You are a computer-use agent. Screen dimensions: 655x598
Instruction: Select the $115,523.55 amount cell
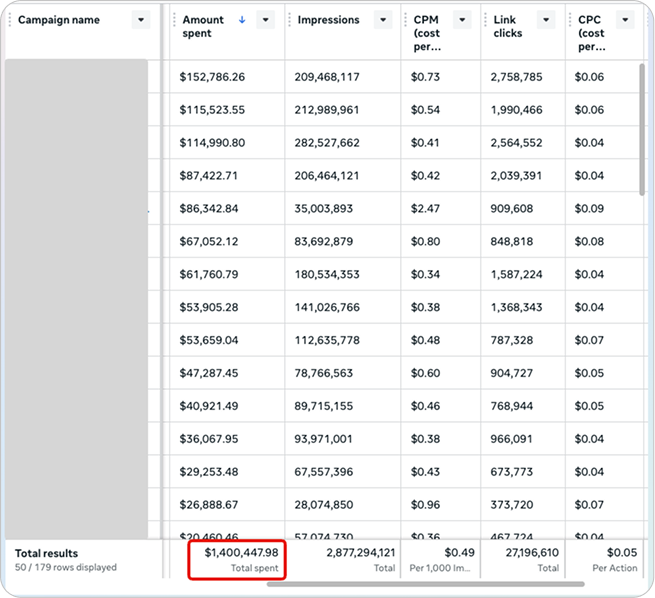212,110
